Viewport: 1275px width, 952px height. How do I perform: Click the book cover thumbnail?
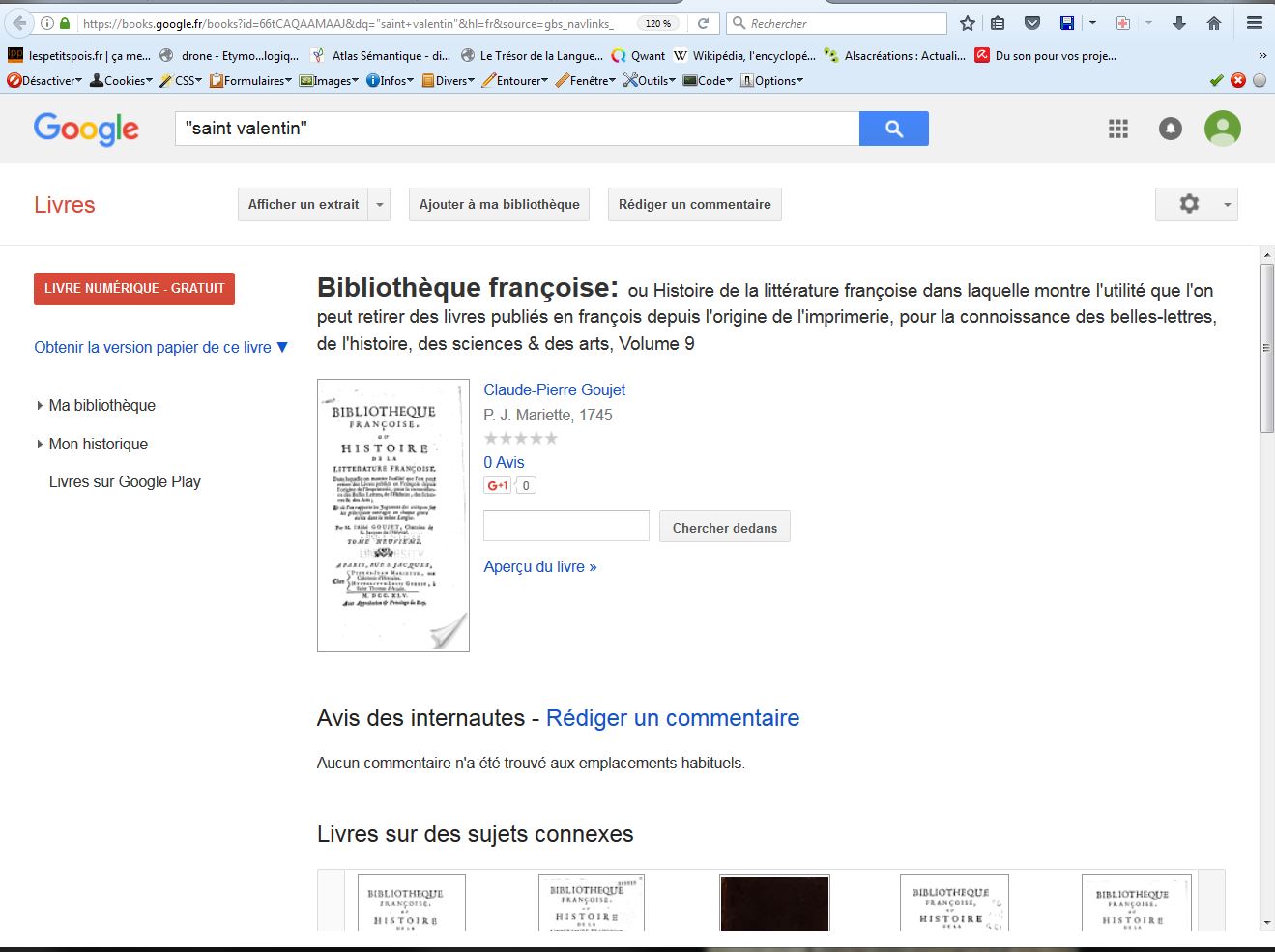[x=393, y=515]
